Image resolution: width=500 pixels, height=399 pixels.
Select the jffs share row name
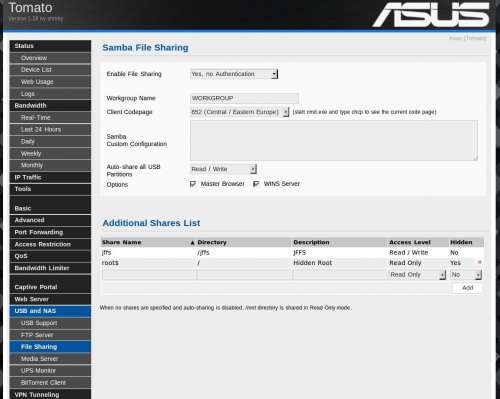107,253
